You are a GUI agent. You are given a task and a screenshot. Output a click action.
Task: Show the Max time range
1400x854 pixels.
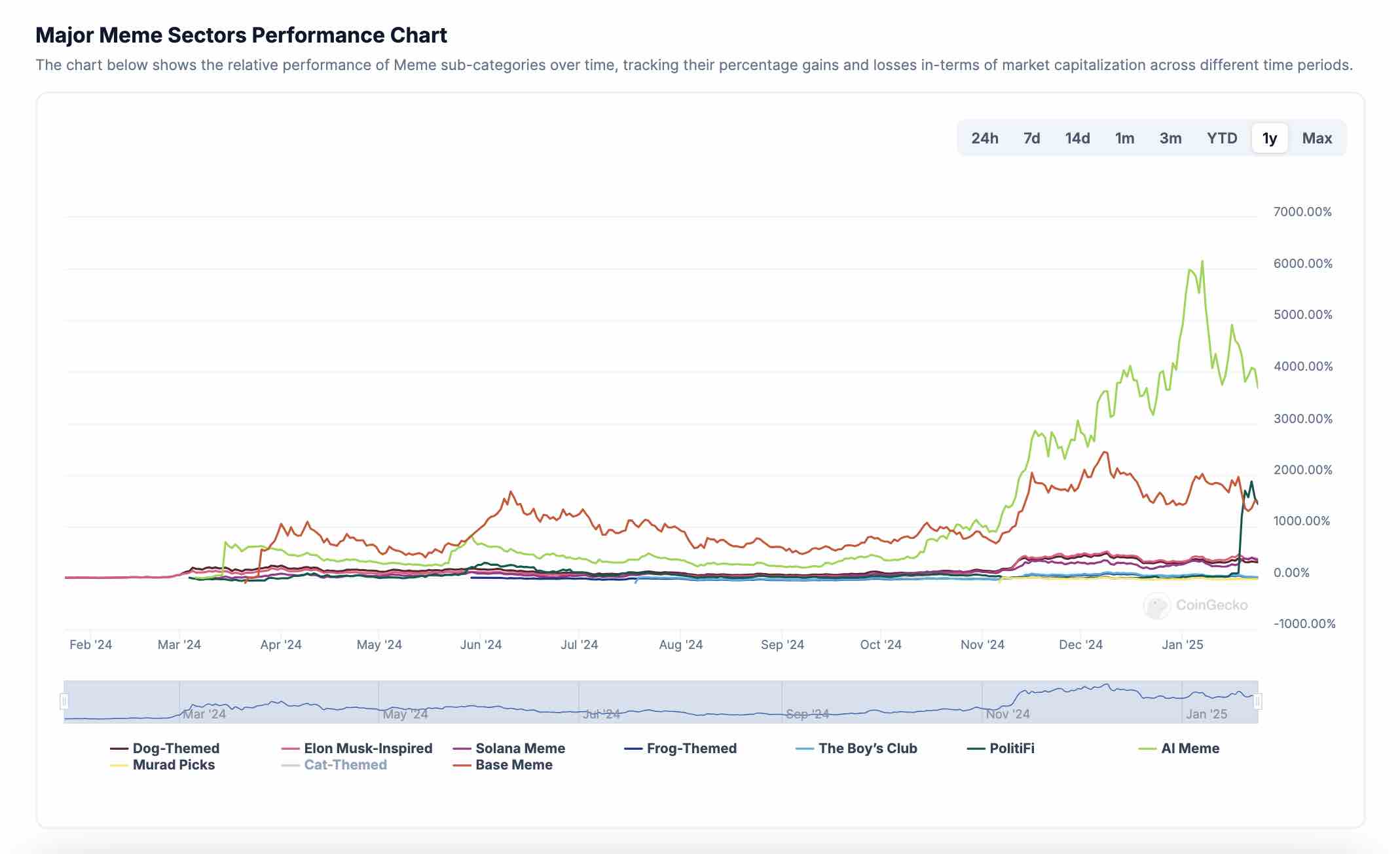click(1317, 138)
